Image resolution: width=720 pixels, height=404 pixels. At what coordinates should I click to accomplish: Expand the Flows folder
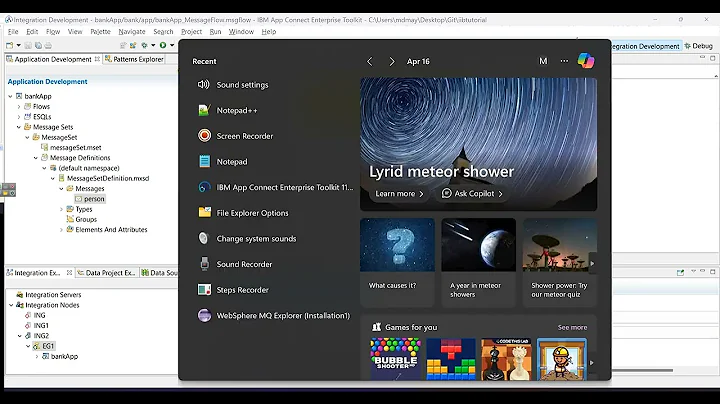[x=19, y=107]
